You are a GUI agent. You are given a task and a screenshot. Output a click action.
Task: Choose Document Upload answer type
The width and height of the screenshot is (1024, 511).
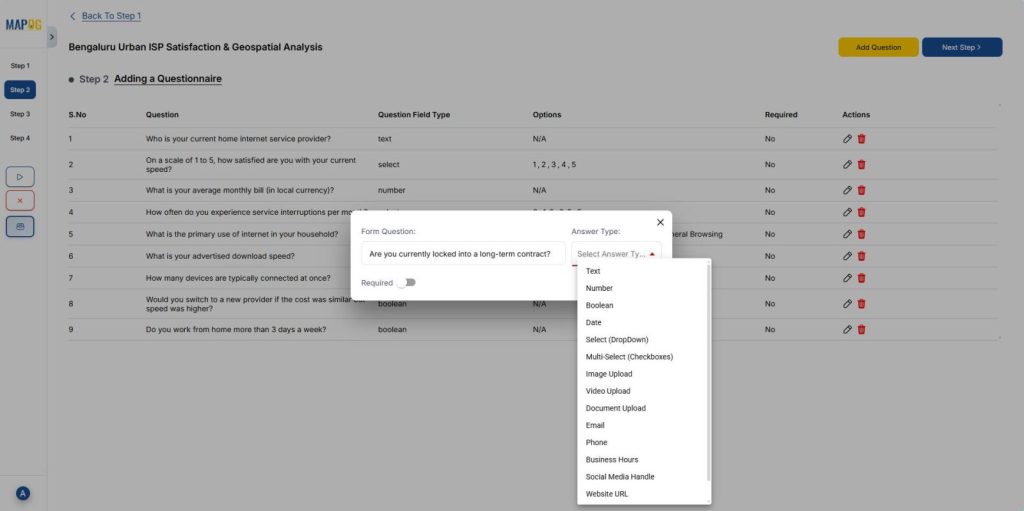coord(643,408)
